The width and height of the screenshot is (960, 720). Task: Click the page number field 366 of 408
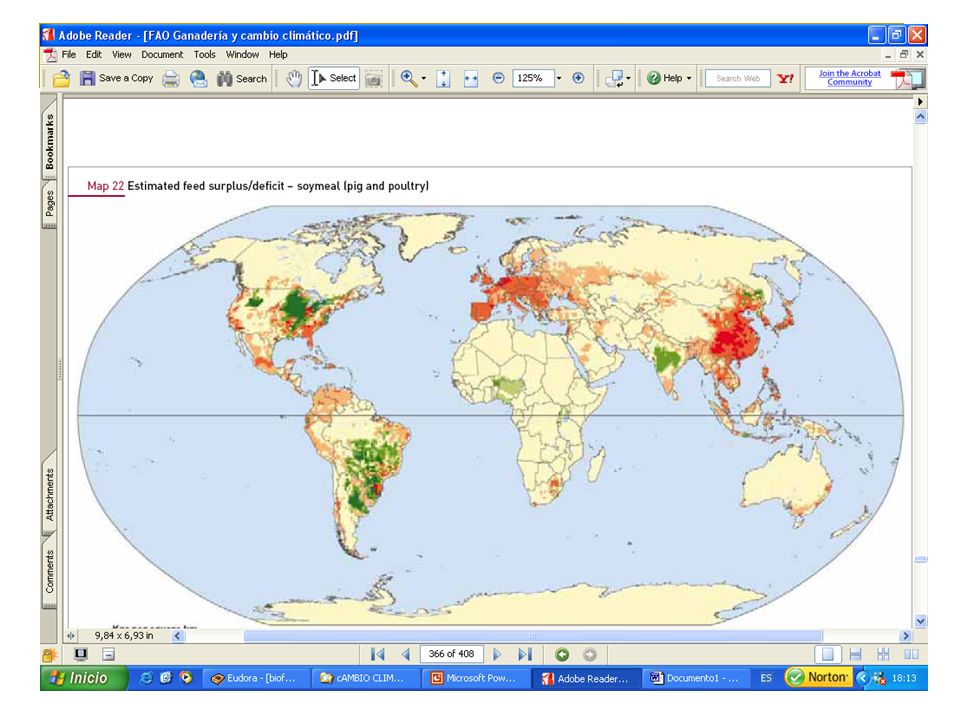(451, 654)
